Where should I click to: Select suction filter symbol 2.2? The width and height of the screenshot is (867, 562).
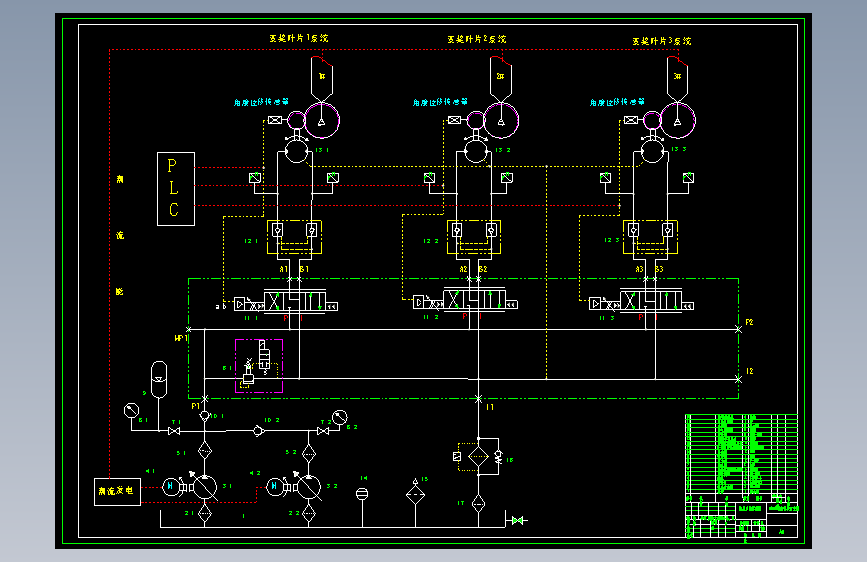[x=309, y=513]
